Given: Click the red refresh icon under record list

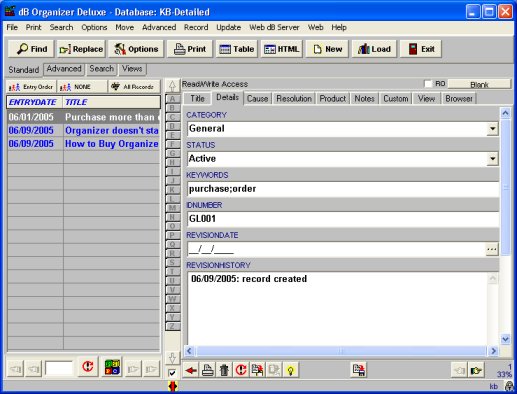Looking at the screenshot, I should point(88,367).
